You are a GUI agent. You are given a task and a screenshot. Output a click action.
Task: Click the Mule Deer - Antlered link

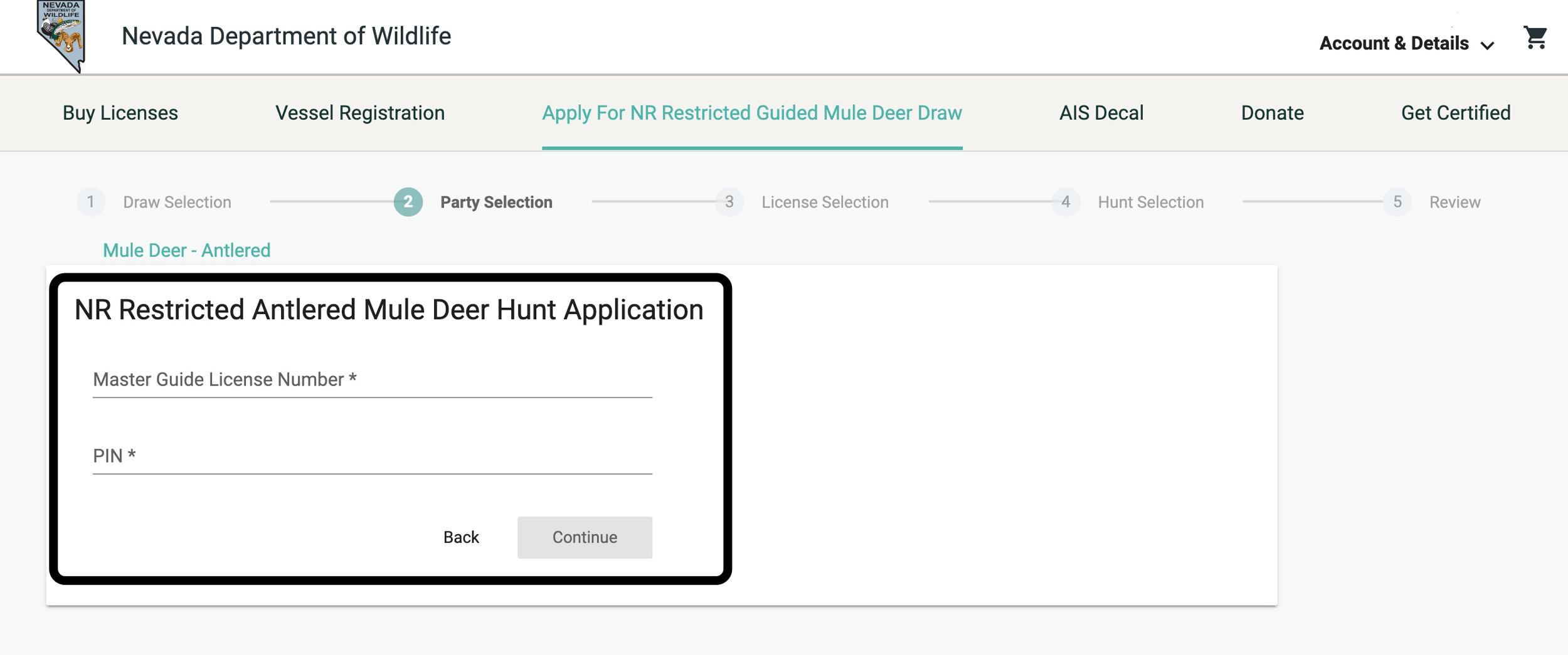187,249
